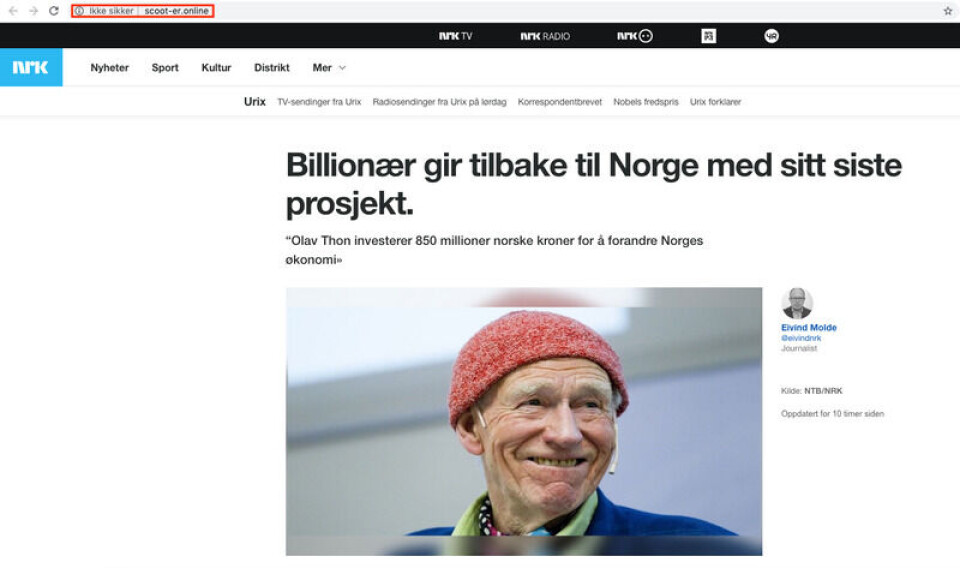Open the Nyheter menu item

click(x=110, y=68)
